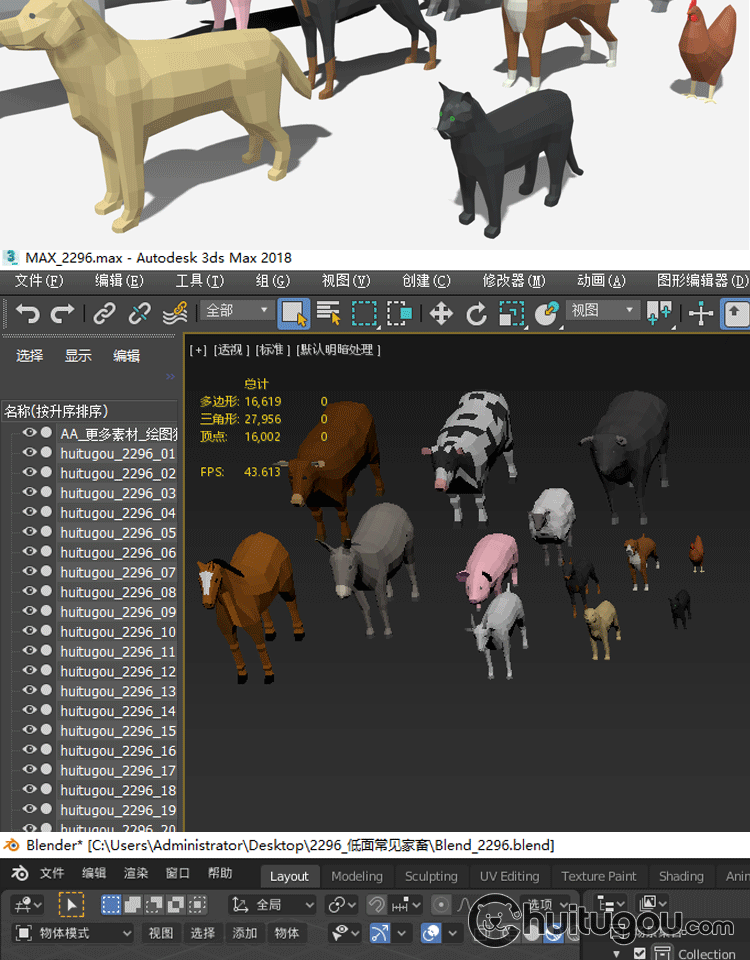Open Select by Name list tool

click(x=328, y=313)
